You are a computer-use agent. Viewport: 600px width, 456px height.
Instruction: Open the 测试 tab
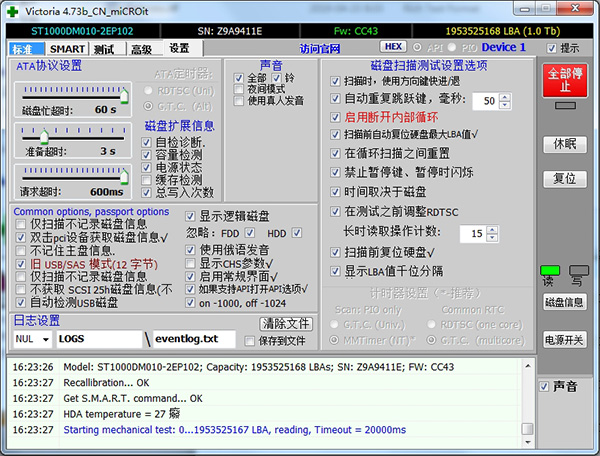103,49
